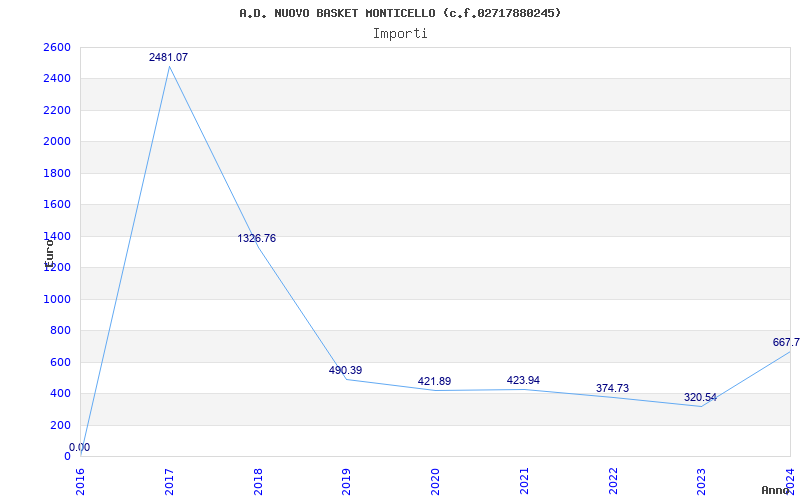Click the 2600 y-axis value
Screen dimensions: 800x500
[58, 47]
